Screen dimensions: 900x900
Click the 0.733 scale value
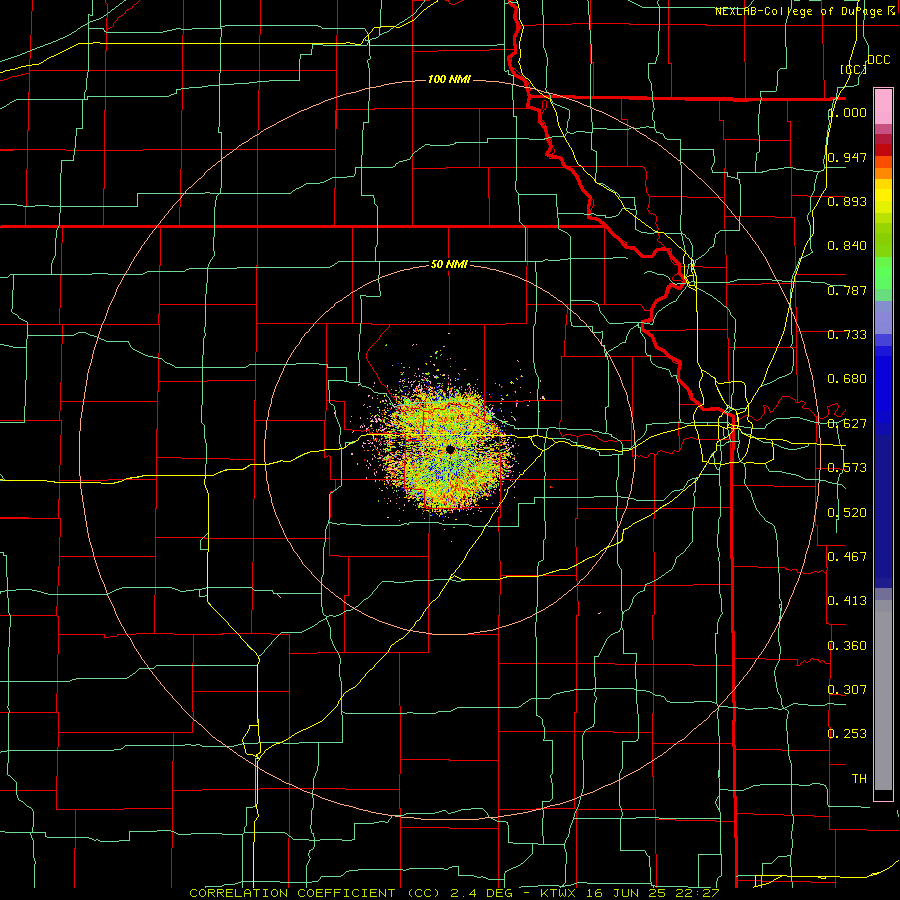(x=847, y=335)
